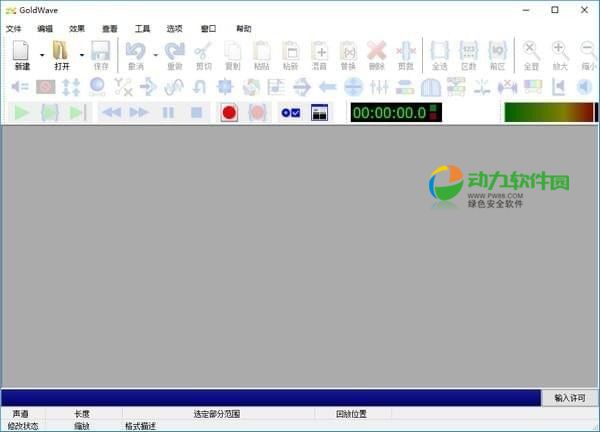Pause playback with the pause button

(x=168, y=112)
